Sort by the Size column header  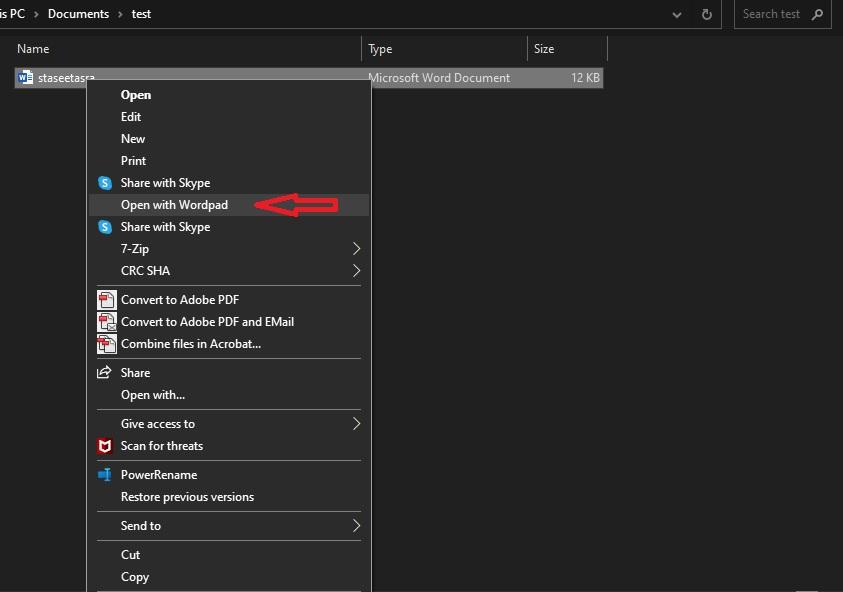pos(568,49)
